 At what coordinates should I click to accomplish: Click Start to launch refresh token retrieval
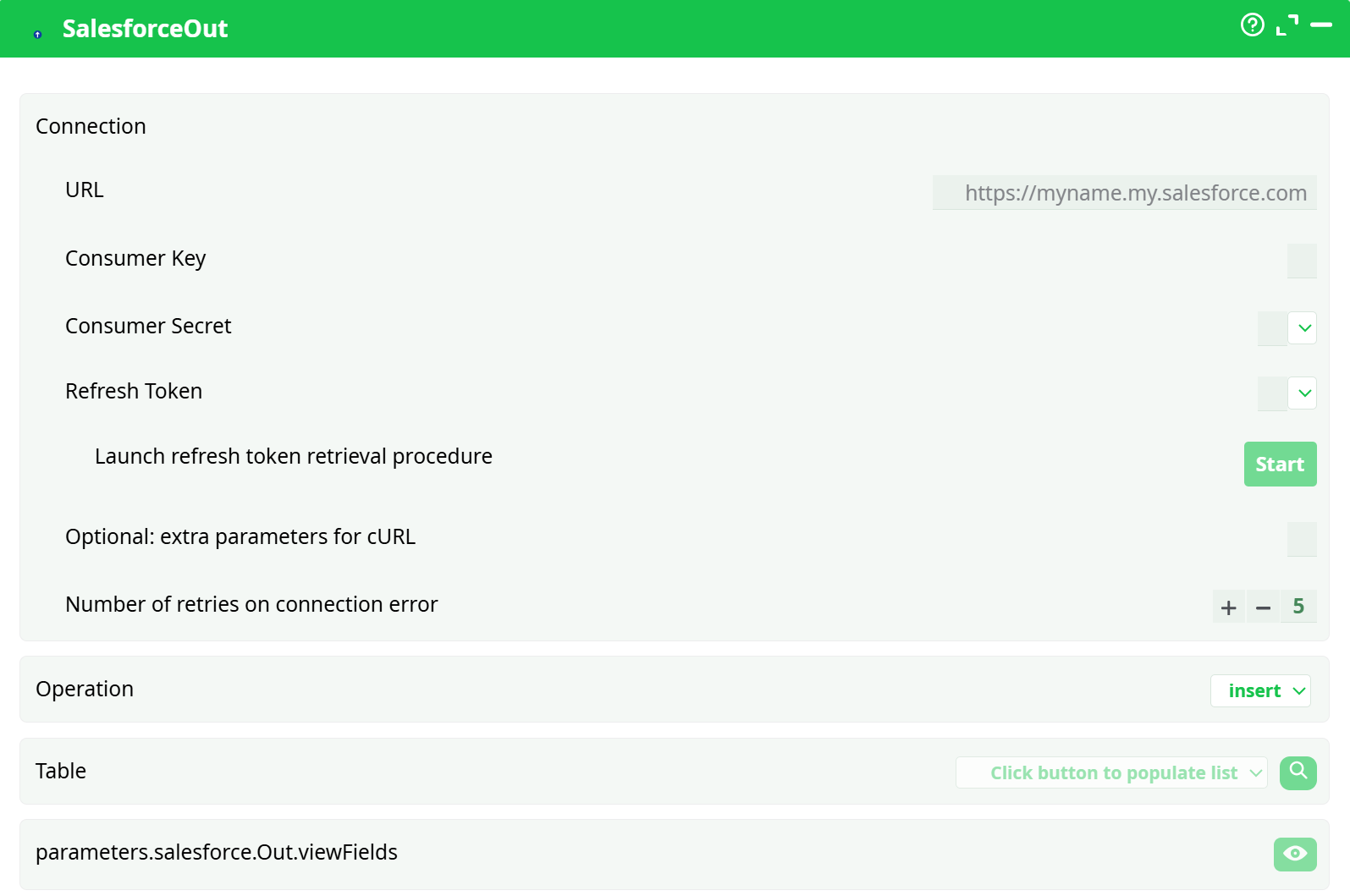[1280, 464]
